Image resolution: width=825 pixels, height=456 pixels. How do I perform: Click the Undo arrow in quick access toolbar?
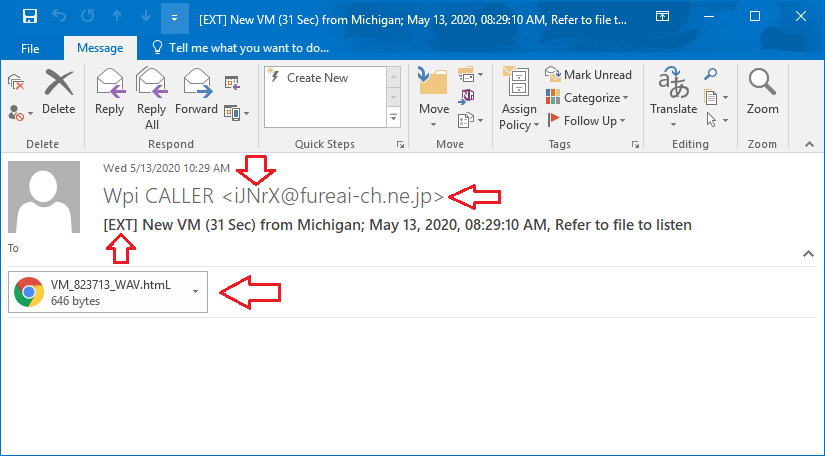pyautogui.click(x=59, y=16)
